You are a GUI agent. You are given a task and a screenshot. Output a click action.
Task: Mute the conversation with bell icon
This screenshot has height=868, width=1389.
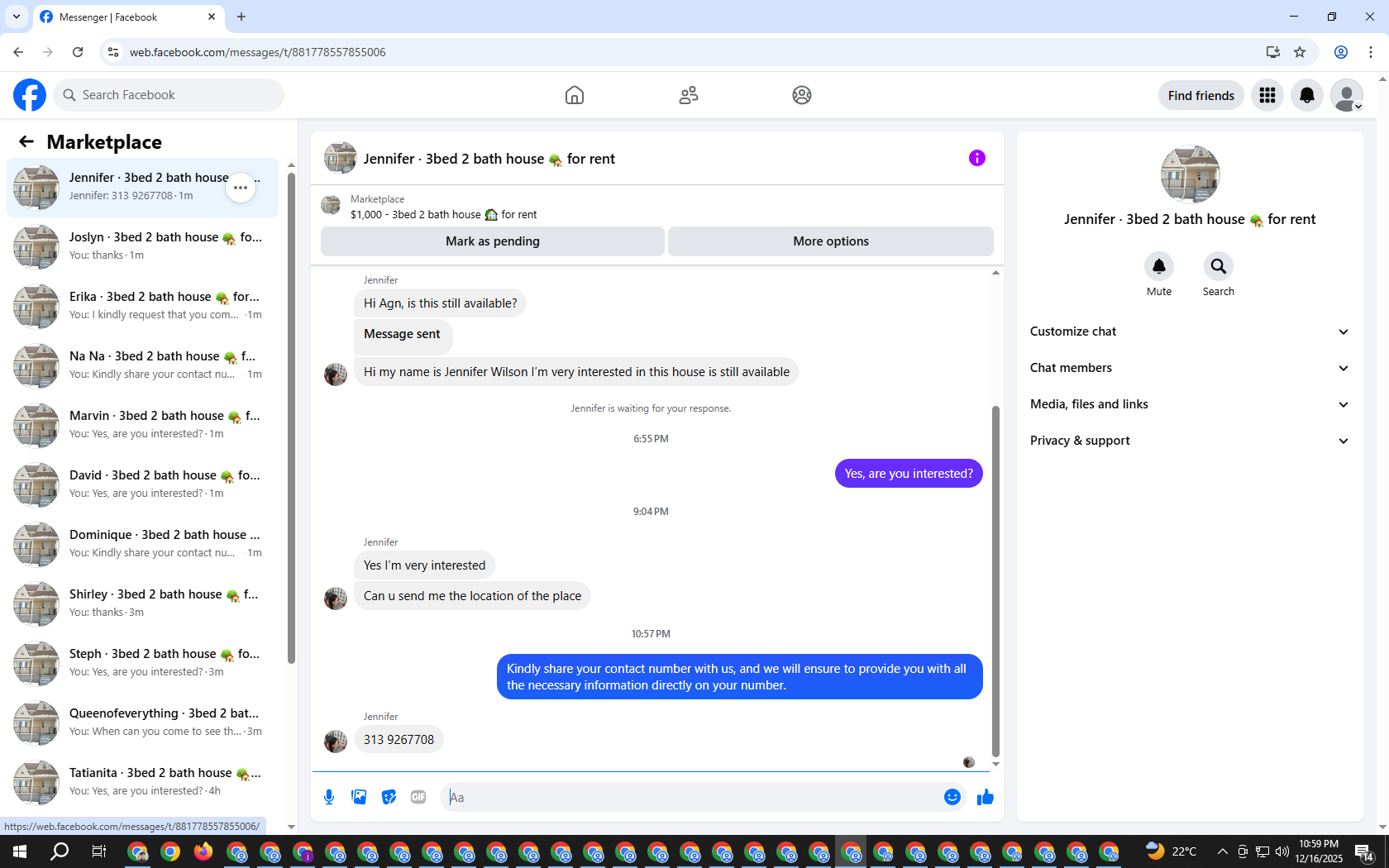[x=1159, y=266]
